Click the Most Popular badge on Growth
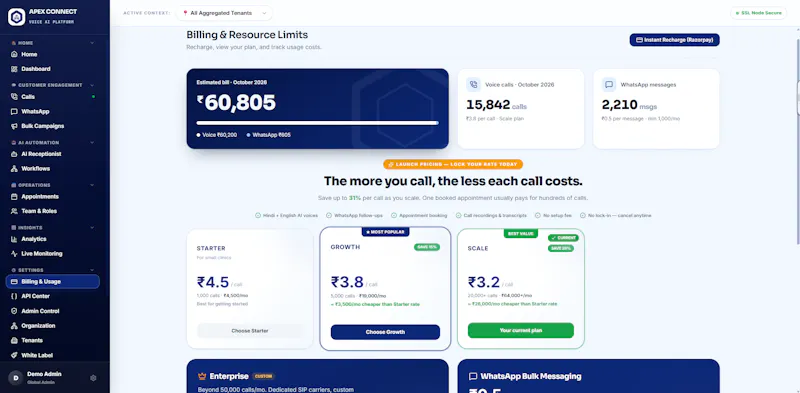This screenshot has height=393, width=800. (x=385, y=232)
